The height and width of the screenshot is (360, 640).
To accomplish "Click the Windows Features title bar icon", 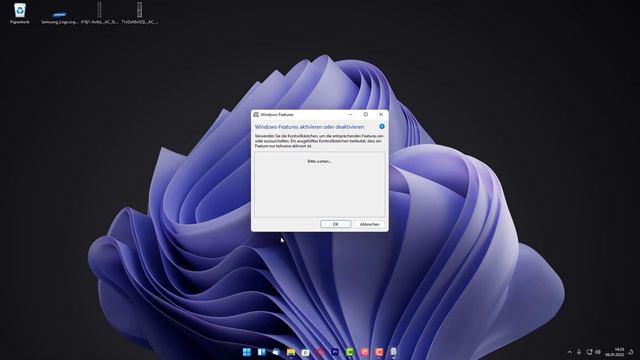I will click(256, 115).
